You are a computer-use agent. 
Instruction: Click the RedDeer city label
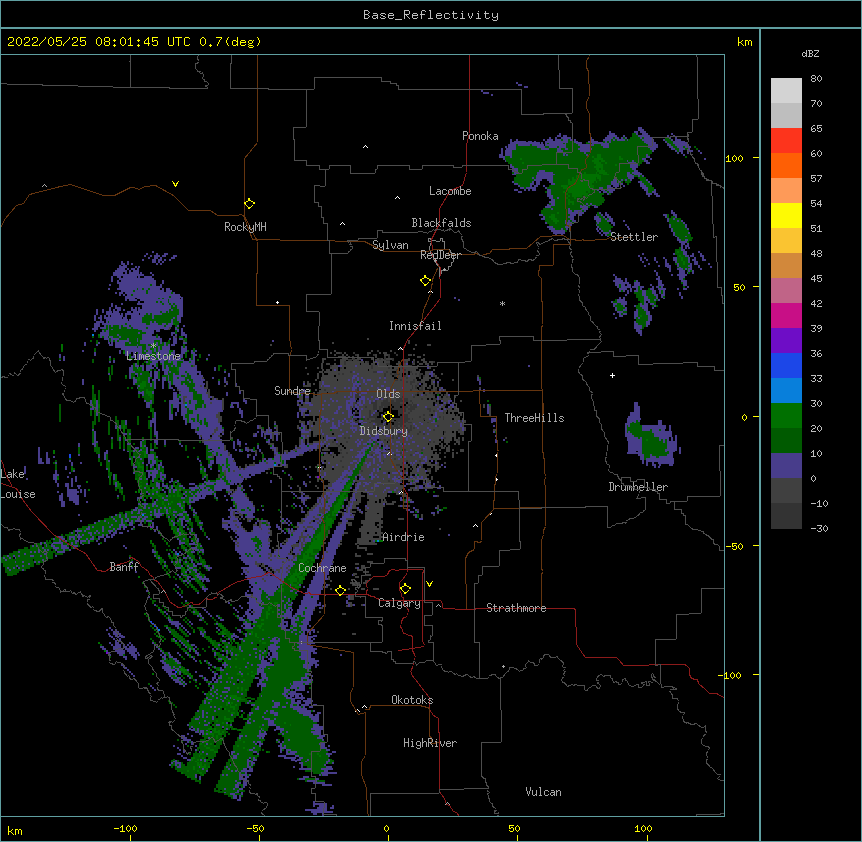(440, 255)
